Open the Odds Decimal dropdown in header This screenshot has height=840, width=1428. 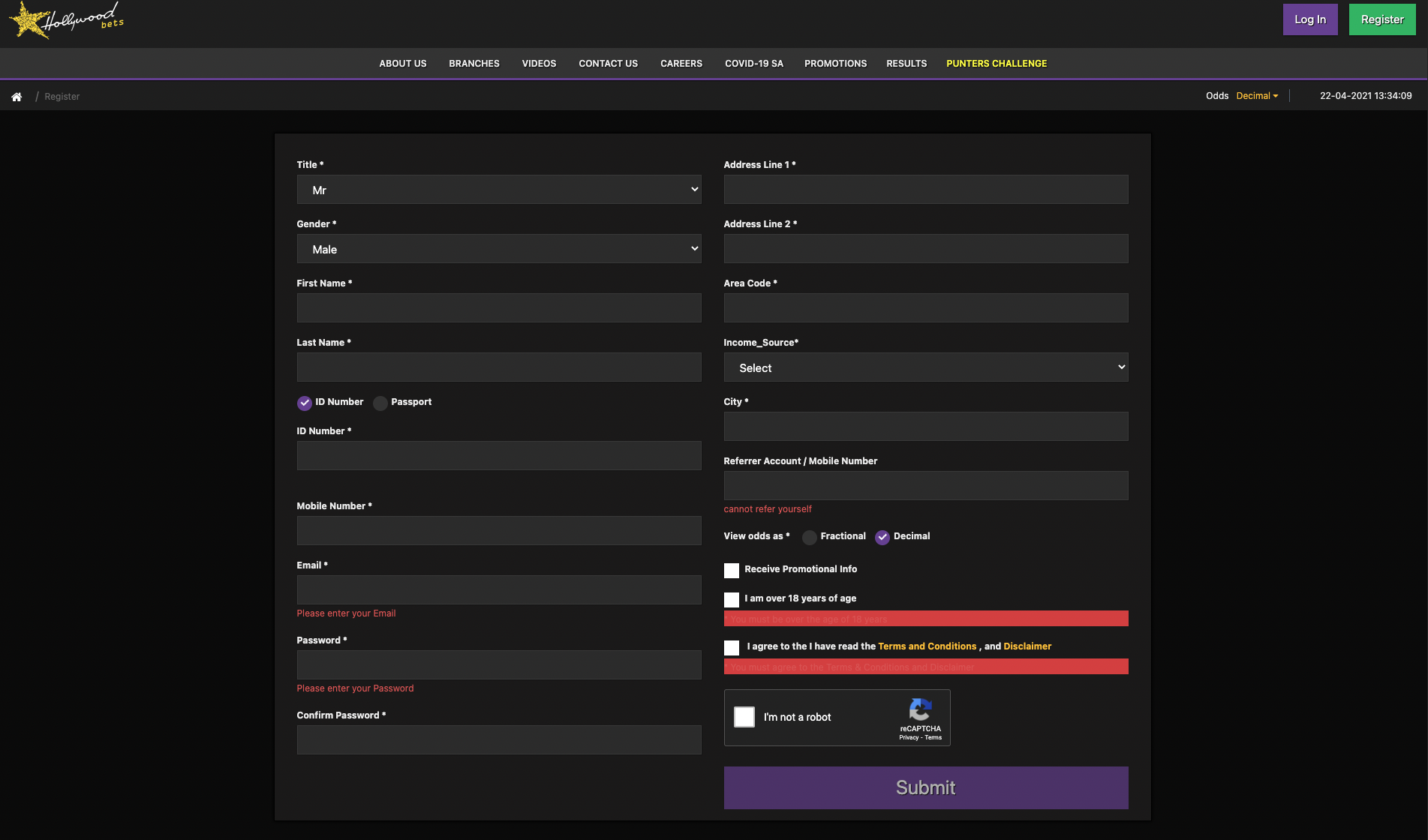click(1257, 96)
